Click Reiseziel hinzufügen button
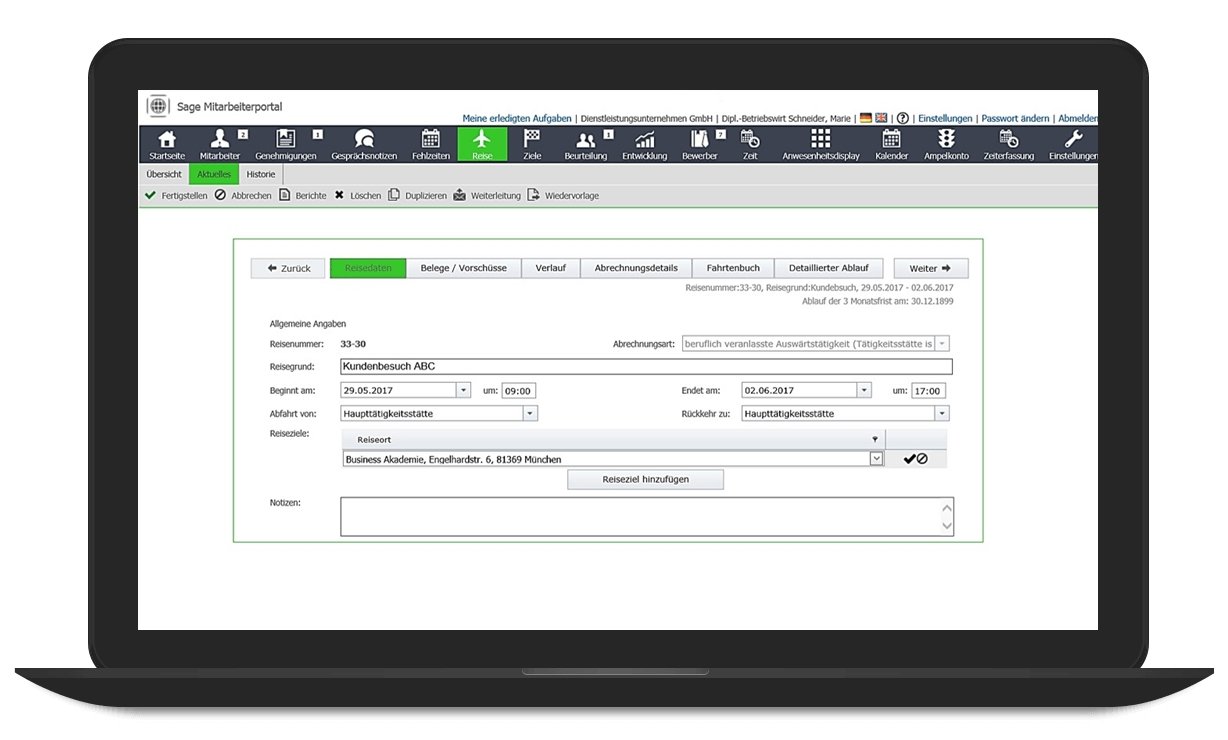 (646, 479)
